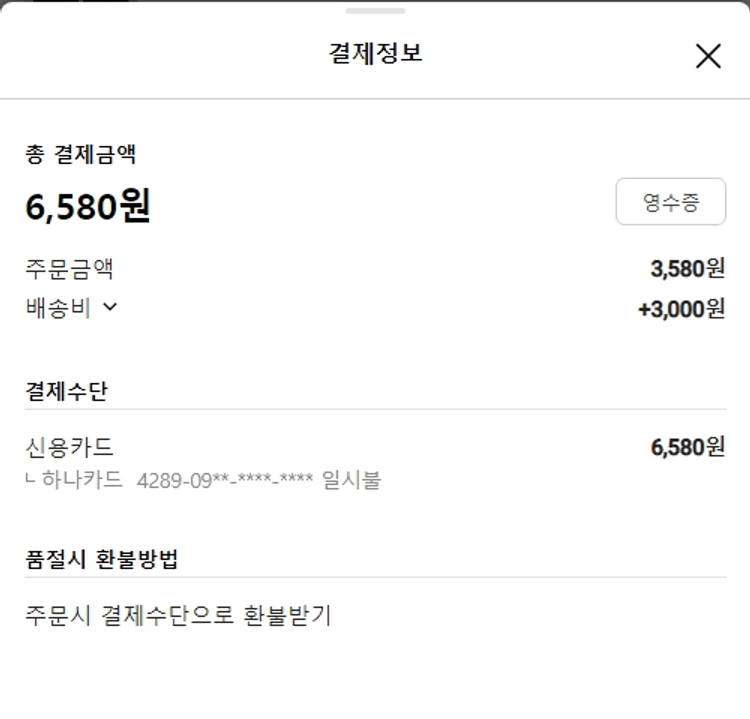Image resolution: width=750 pixels, height=719 pixels.
Task: Select the 품절시 환불방법 heading
Action: (x=101, y=559)
